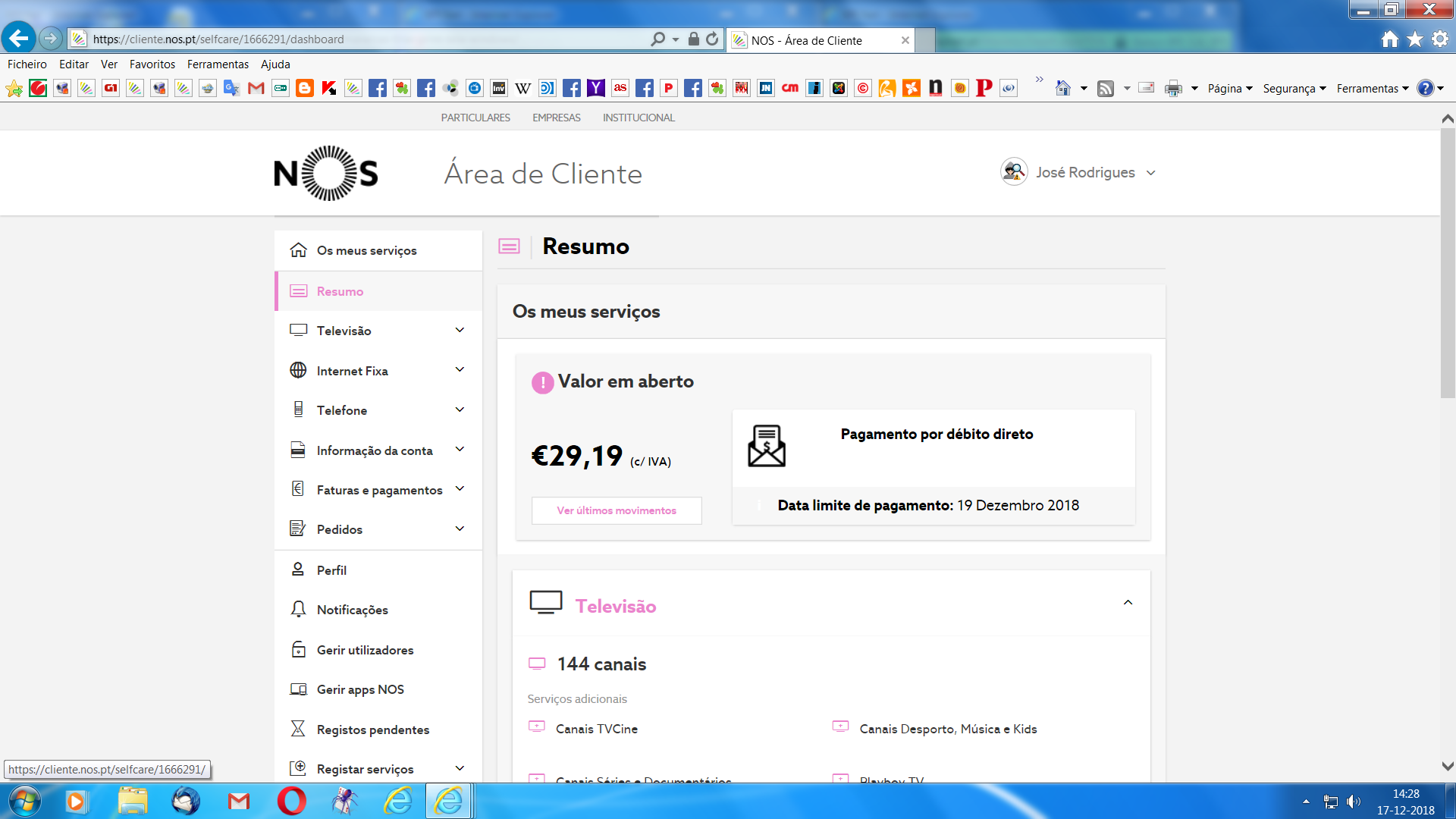
Task: Open the Wikipedia W favorite icon
Action: (523, 89)
